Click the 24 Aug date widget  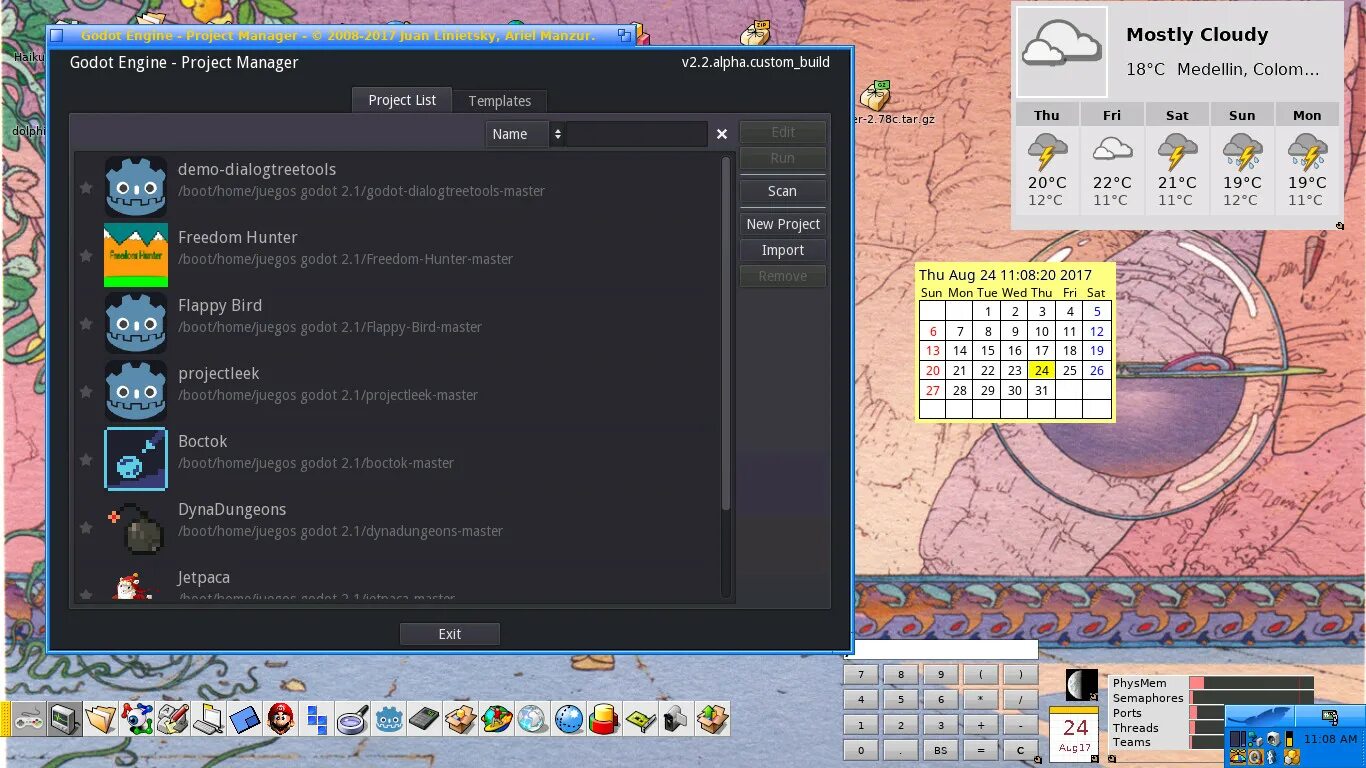coord(1075,734)
